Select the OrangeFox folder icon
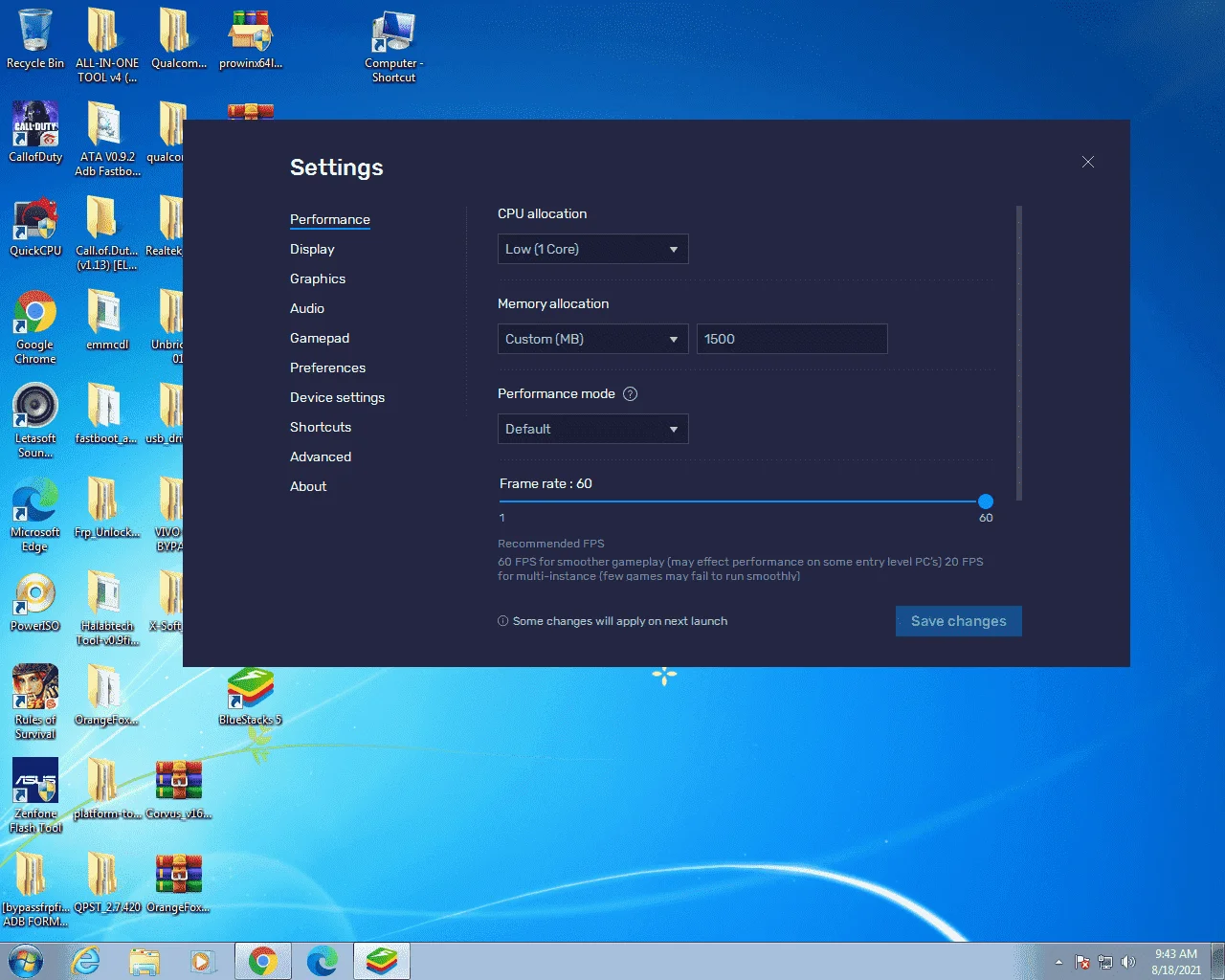 [x=106, y=695]
